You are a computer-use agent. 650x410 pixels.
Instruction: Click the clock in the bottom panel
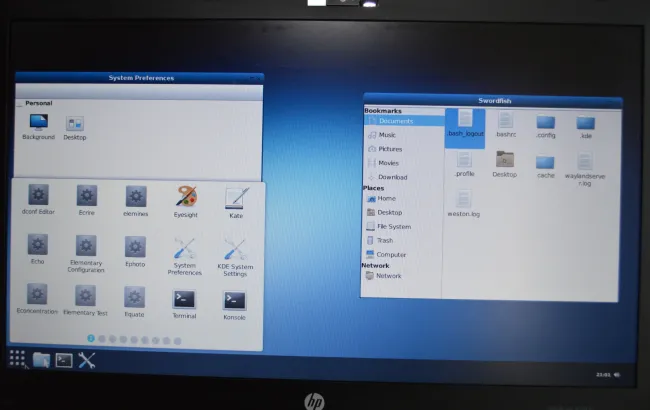click(x=603, y=375)
